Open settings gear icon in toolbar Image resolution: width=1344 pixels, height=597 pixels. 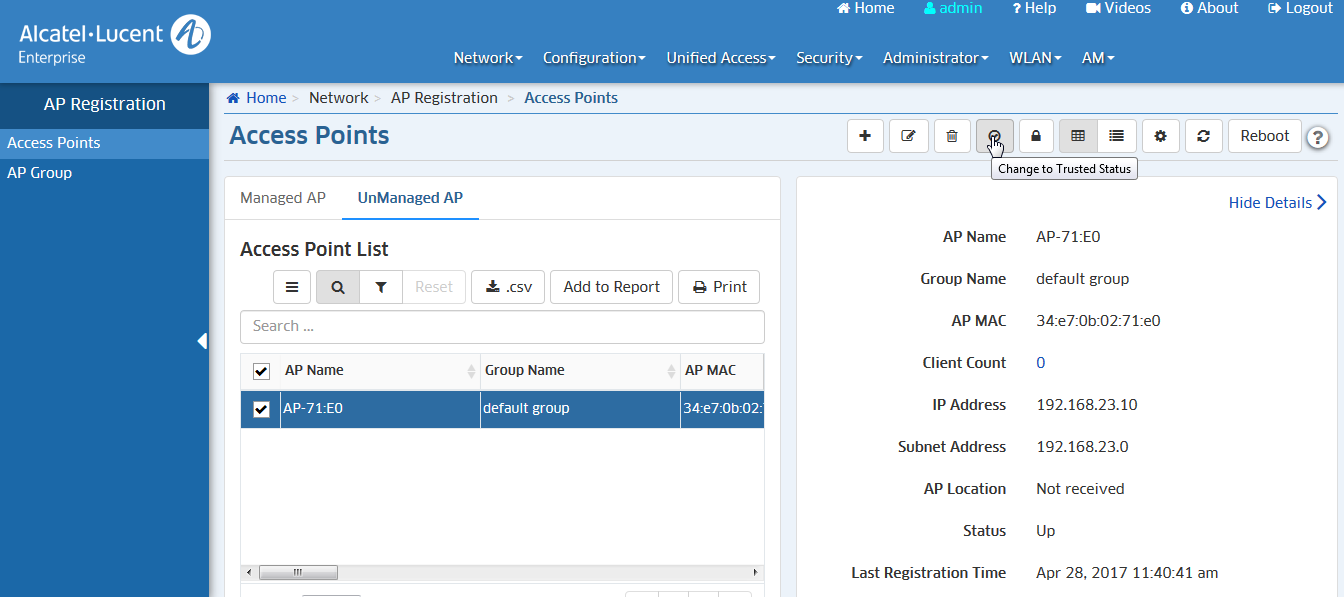1160,136
